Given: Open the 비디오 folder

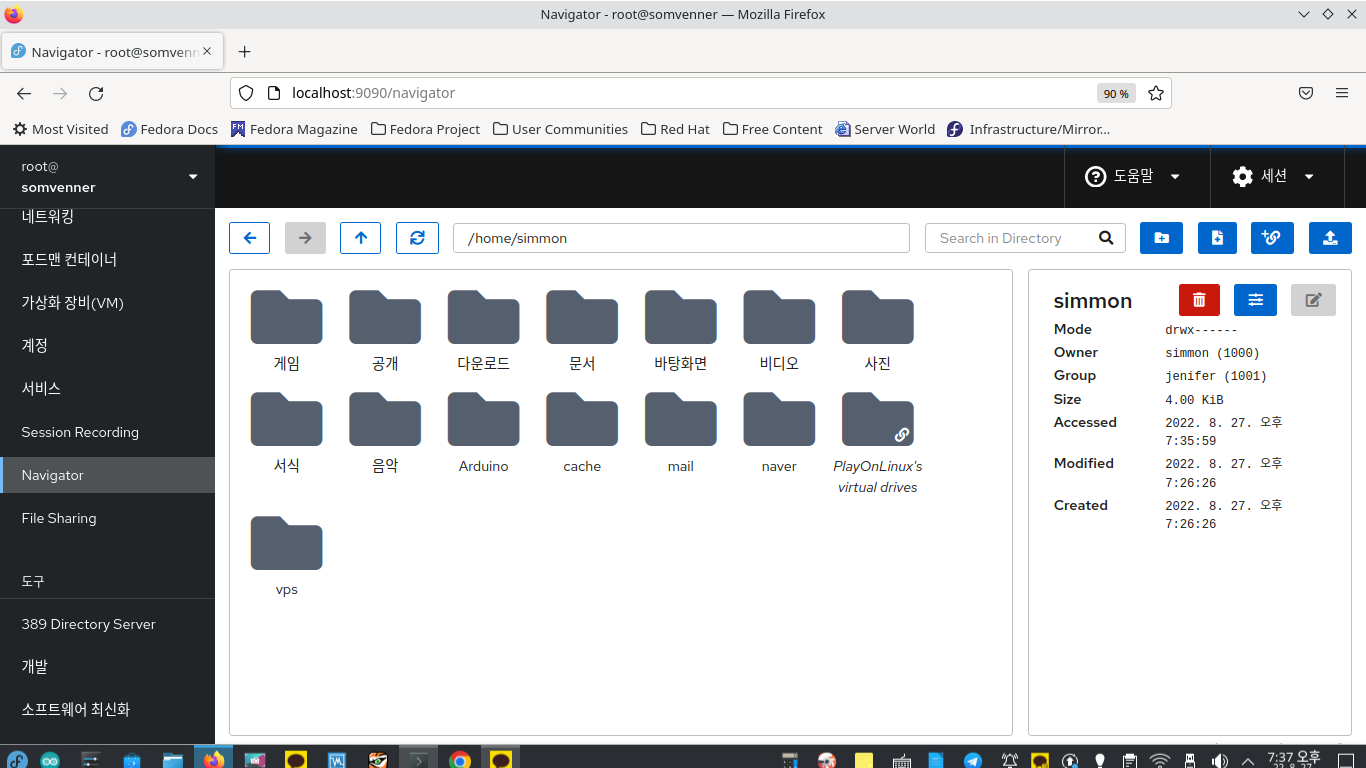Looking at the screenshot, I should (x=779, y=331).
